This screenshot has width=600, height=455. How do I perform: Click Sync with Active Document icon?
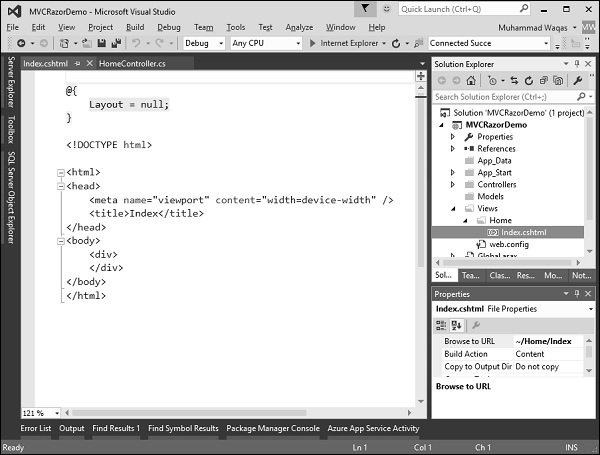(x=514, y=80)
